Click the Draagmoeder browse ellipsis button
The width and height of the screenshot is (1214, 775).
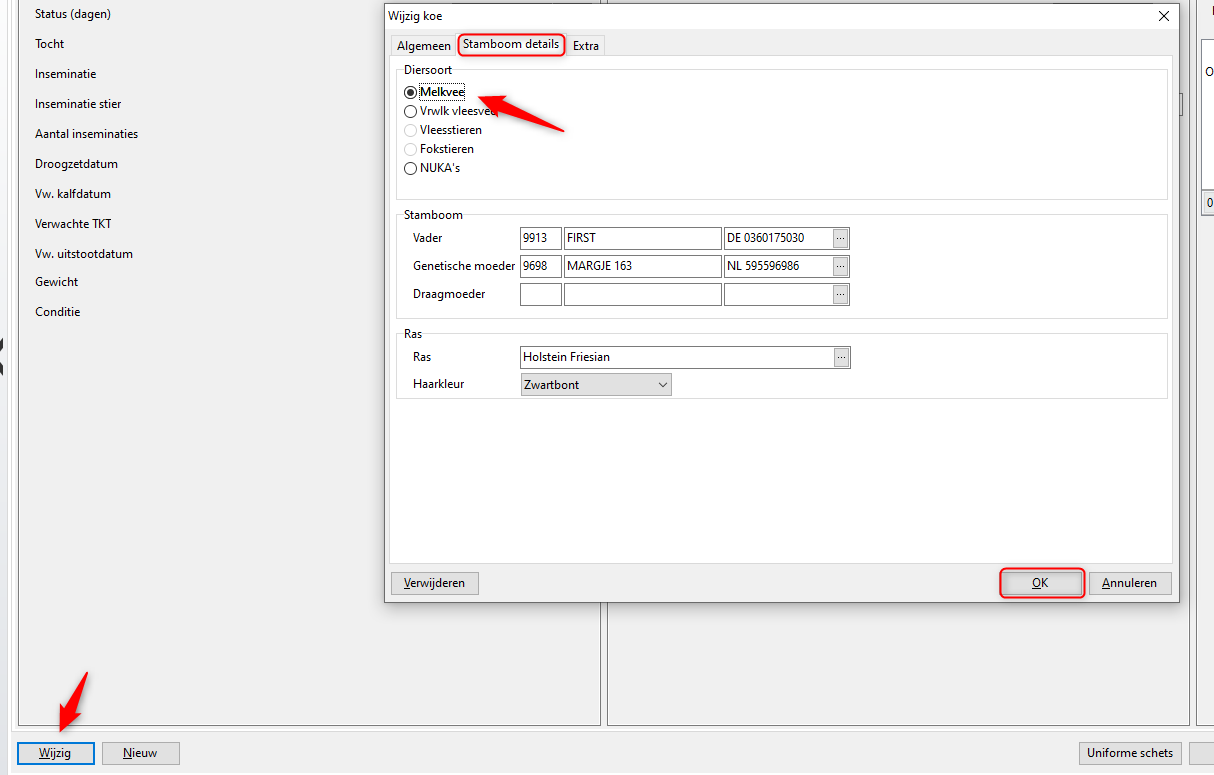click(841, 294)
